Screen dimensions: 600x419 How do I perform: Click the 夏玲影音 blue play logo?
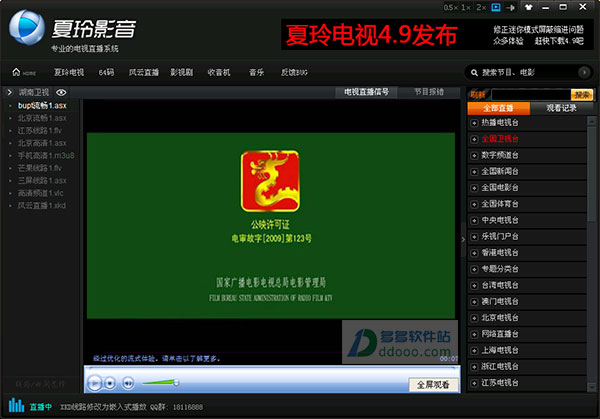pyautogui.click(x=27, y=28)
